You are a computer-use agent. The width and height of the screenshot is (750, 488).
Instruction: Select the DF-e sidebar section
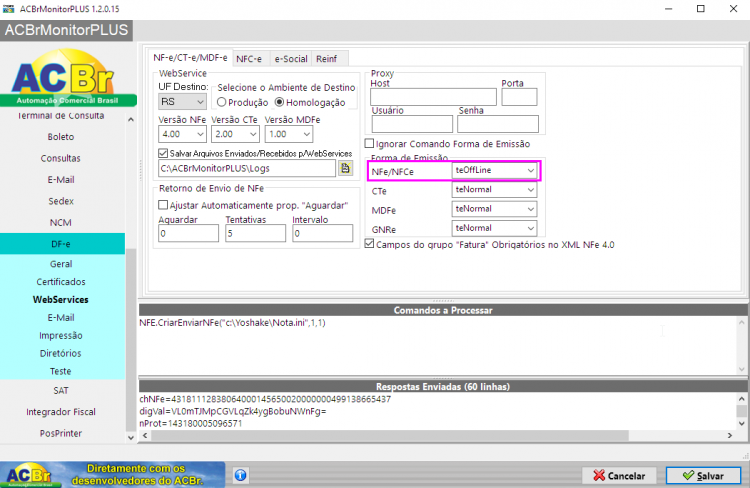point(61,244)
